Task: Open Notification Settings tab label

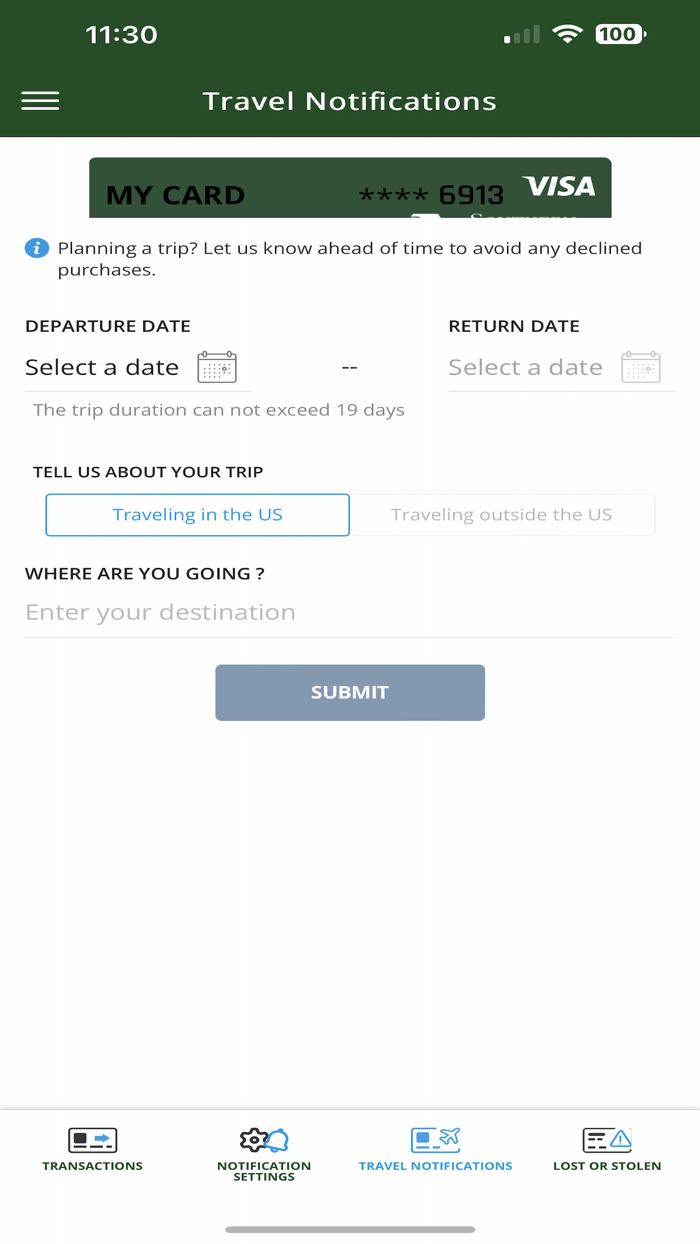Action: 264,1171
